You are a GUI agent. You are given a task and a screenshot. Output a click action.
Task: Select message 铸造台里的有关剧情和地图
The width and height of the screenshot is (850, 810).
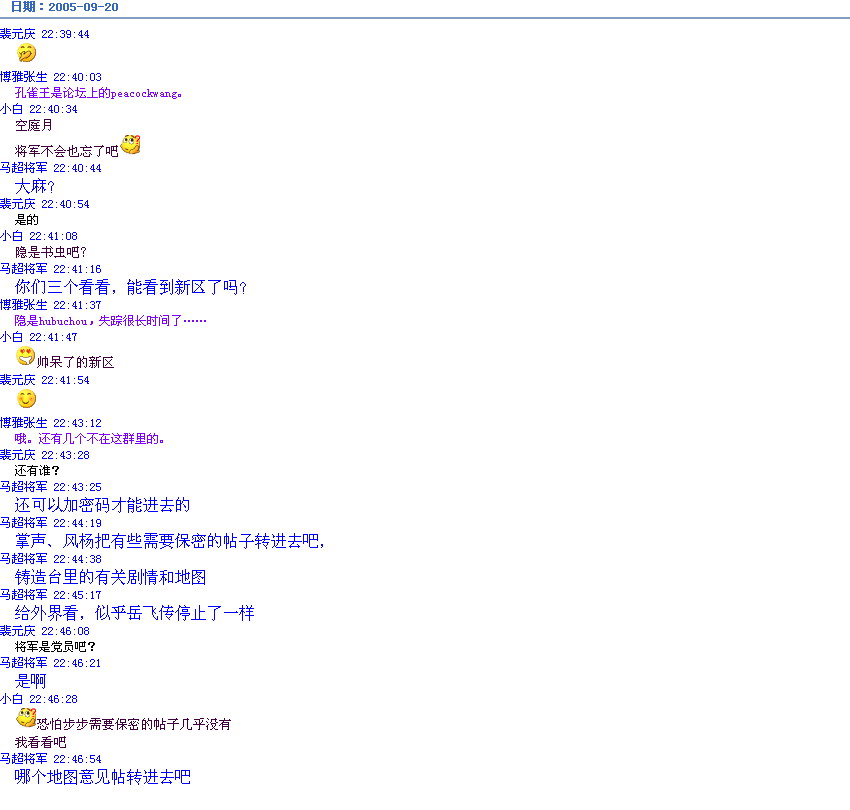coord(111,577)
